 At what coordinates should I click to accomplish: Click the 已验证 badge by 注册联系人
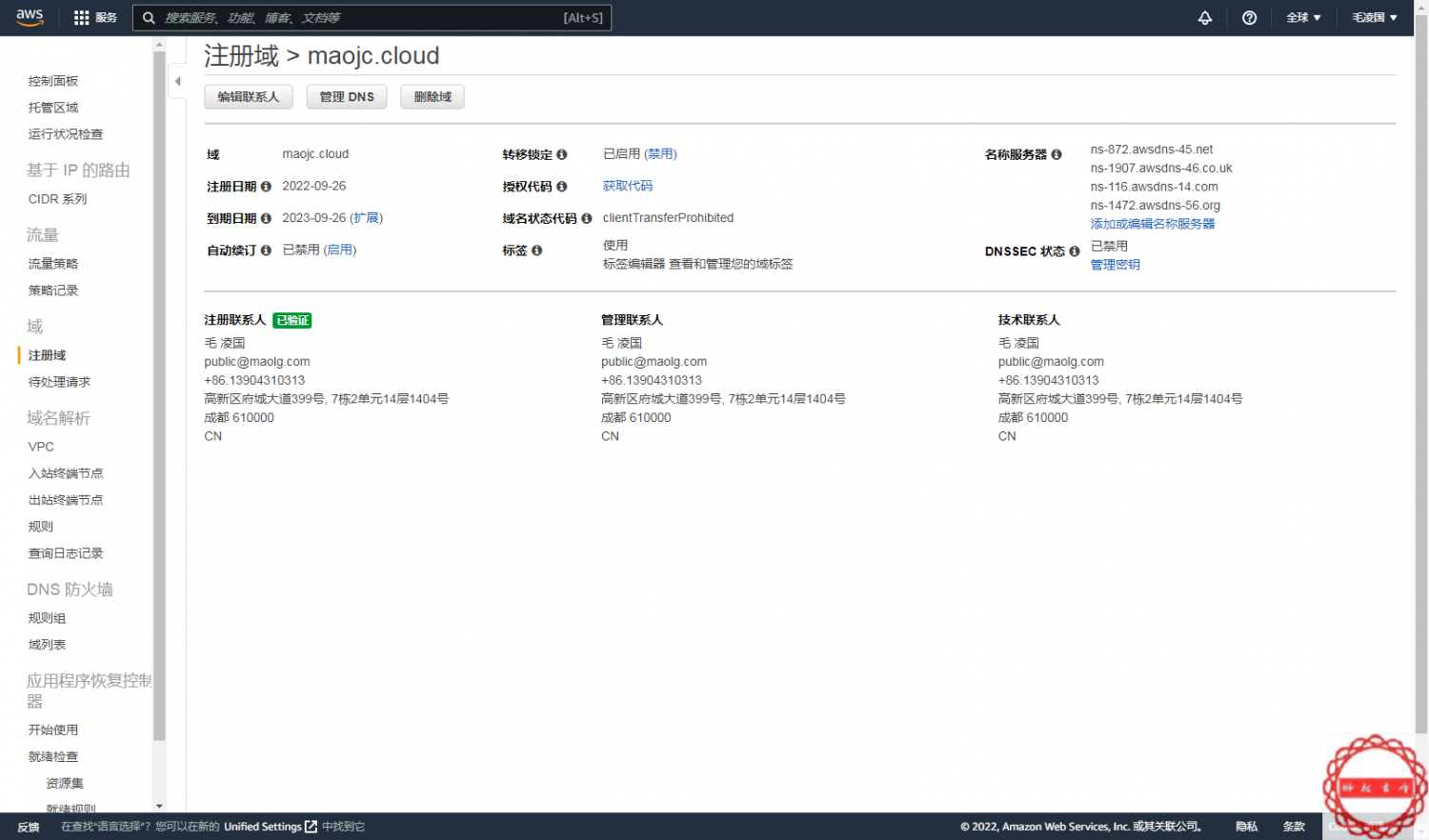pyautogui.click(x=292, y=320)
